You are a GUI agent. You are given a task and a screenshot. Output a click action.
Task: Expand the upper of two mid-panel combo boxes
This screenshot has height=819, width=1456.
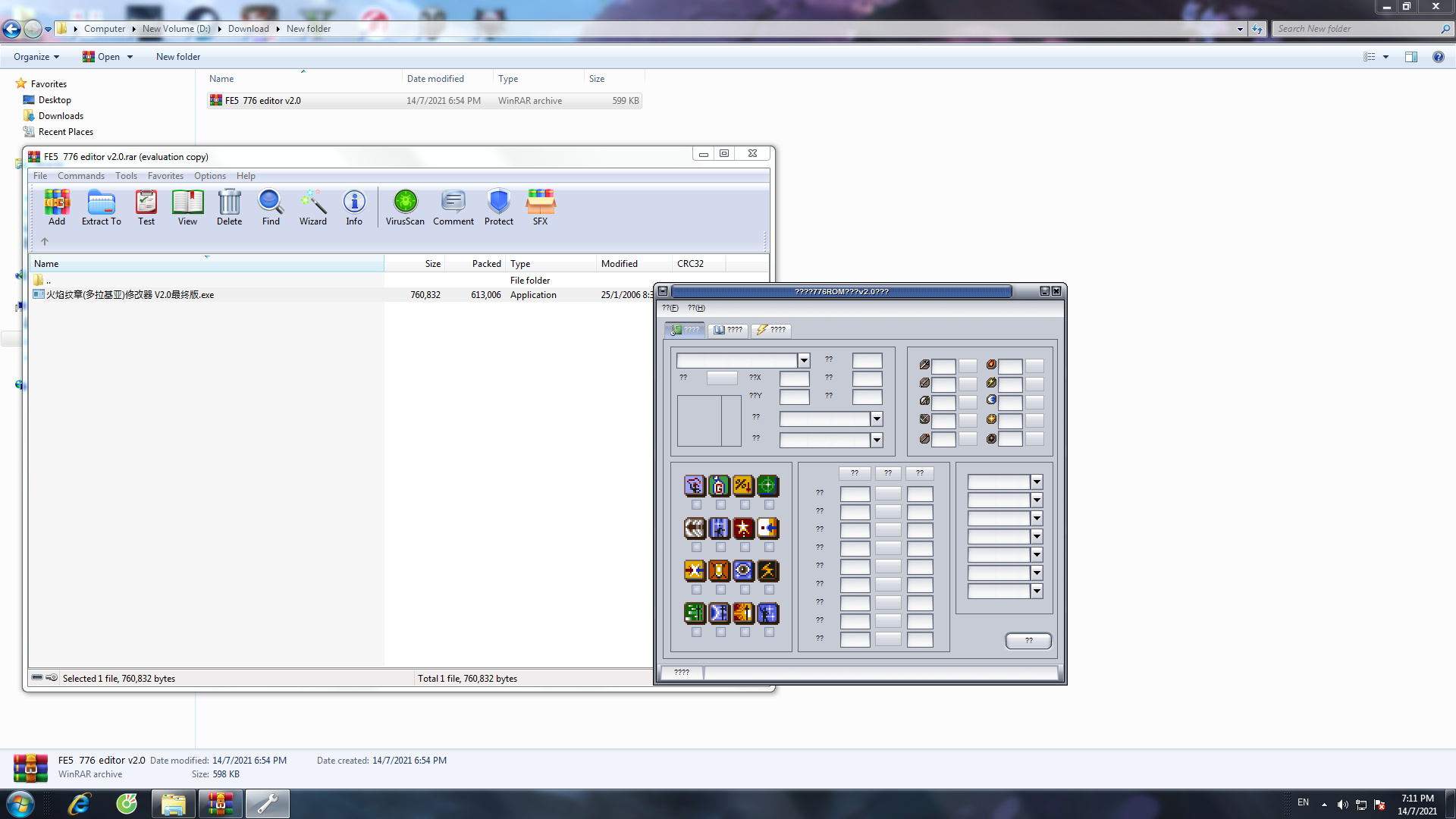(877, 419)
